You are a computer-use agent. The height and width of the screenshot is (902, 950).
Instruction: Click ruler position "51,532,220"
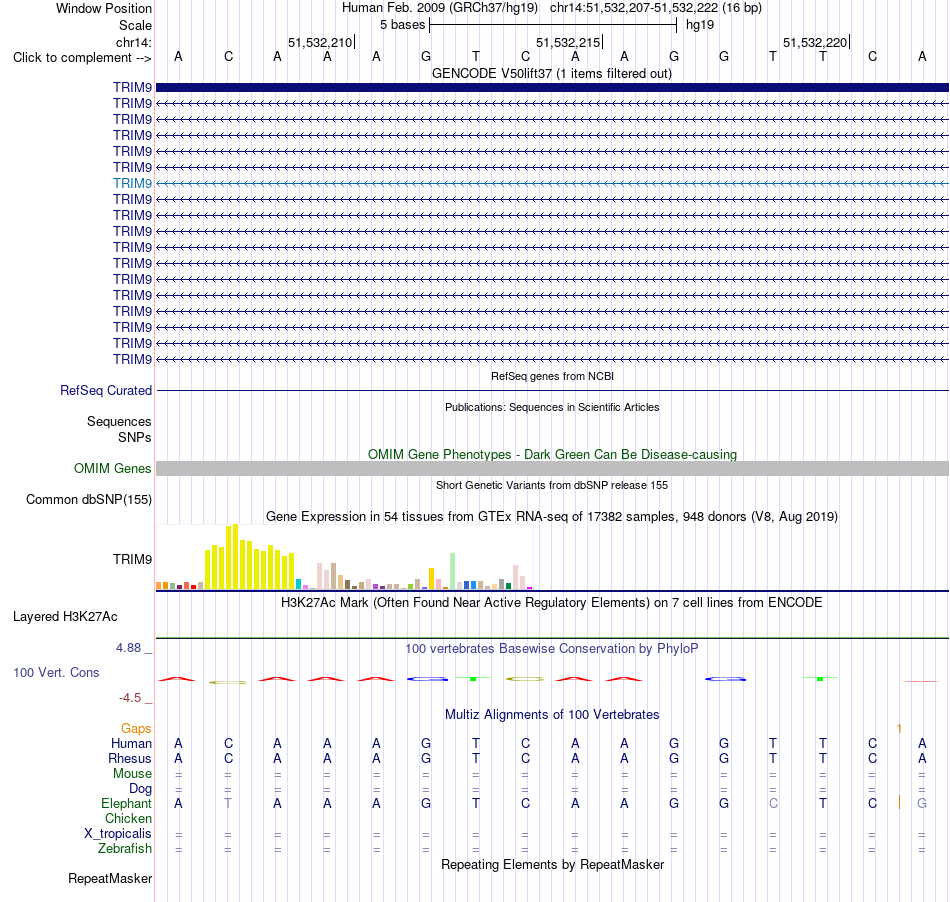coord(815,42)
